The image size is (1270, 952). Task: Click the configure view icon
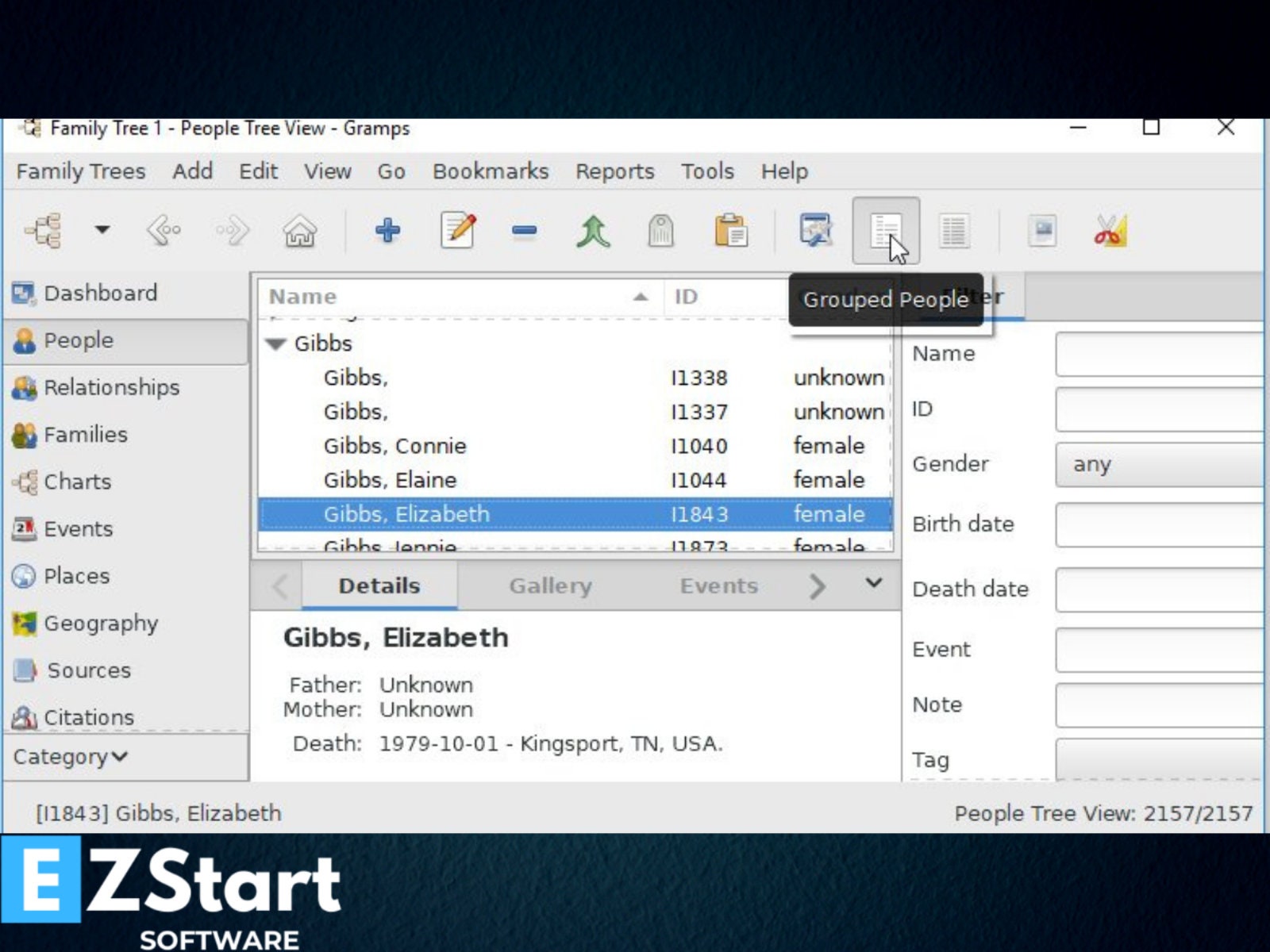[x=815, y=231]
